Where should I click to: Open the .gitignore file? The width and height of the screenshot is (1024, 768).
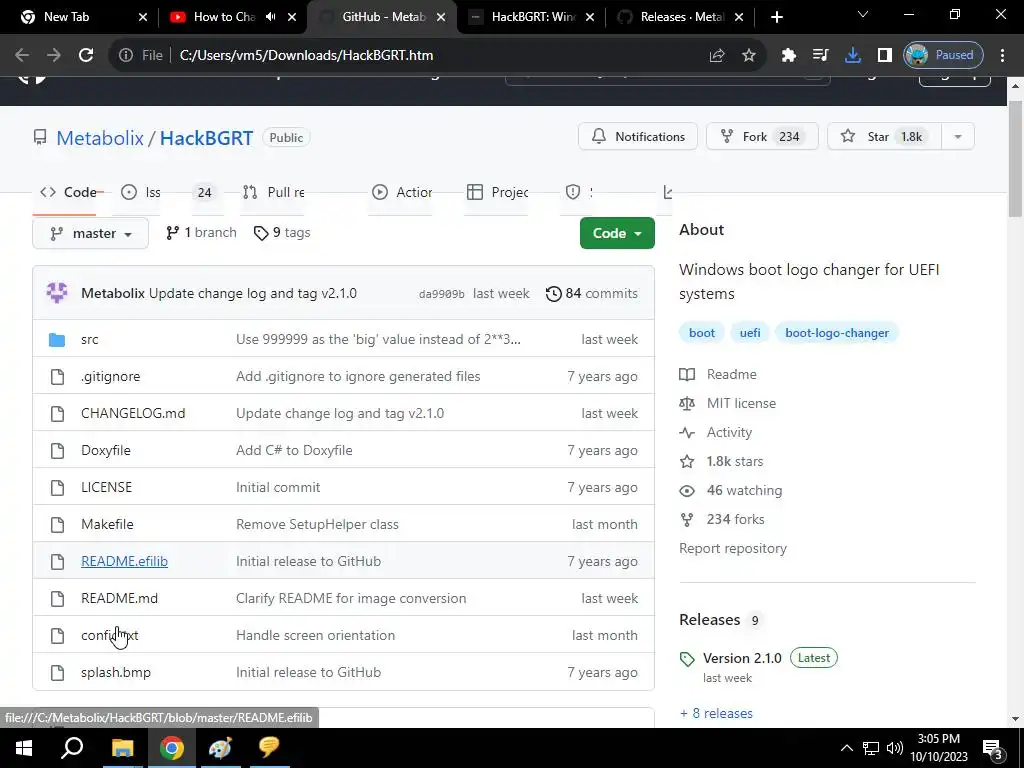tap(110, 376)
